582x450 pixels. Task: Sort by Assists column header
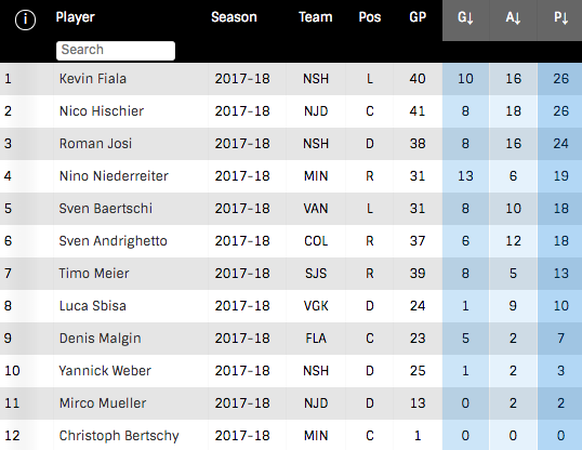(x=513, y=18)
